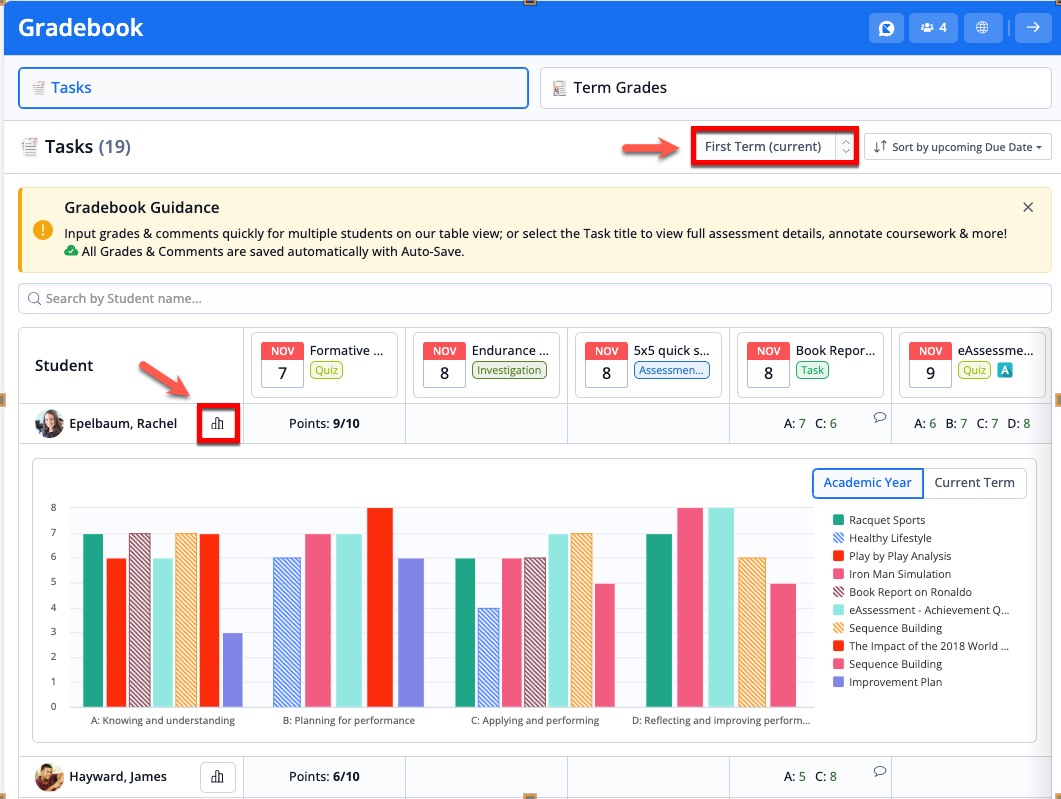Expand Sort by upcoming Due Date menu
Image resolution: width=1061 pixels, height=799 pixels.
tap(957, 147)
